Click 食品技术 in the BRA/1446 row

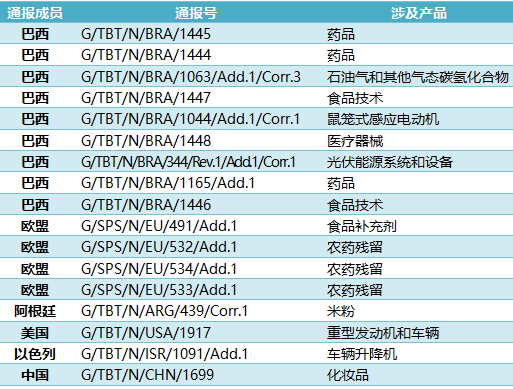tap(355, 205)
